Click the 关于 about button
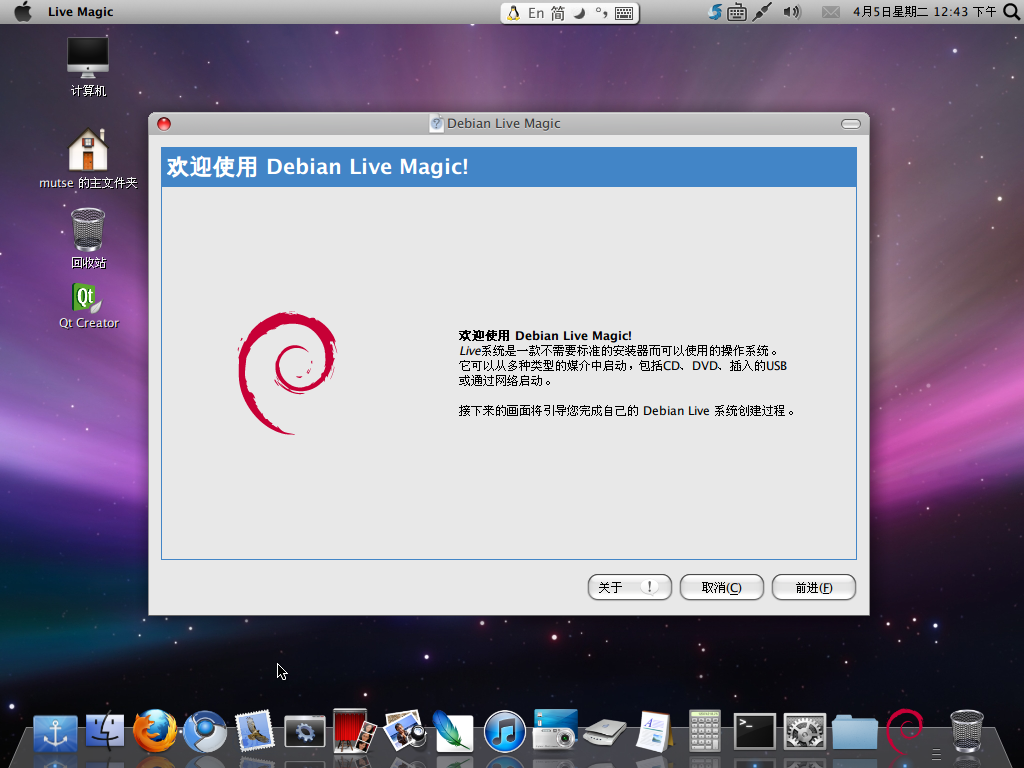Image resolution: width=1024 pixels, height=768 pixels. (x=630, y=587)
